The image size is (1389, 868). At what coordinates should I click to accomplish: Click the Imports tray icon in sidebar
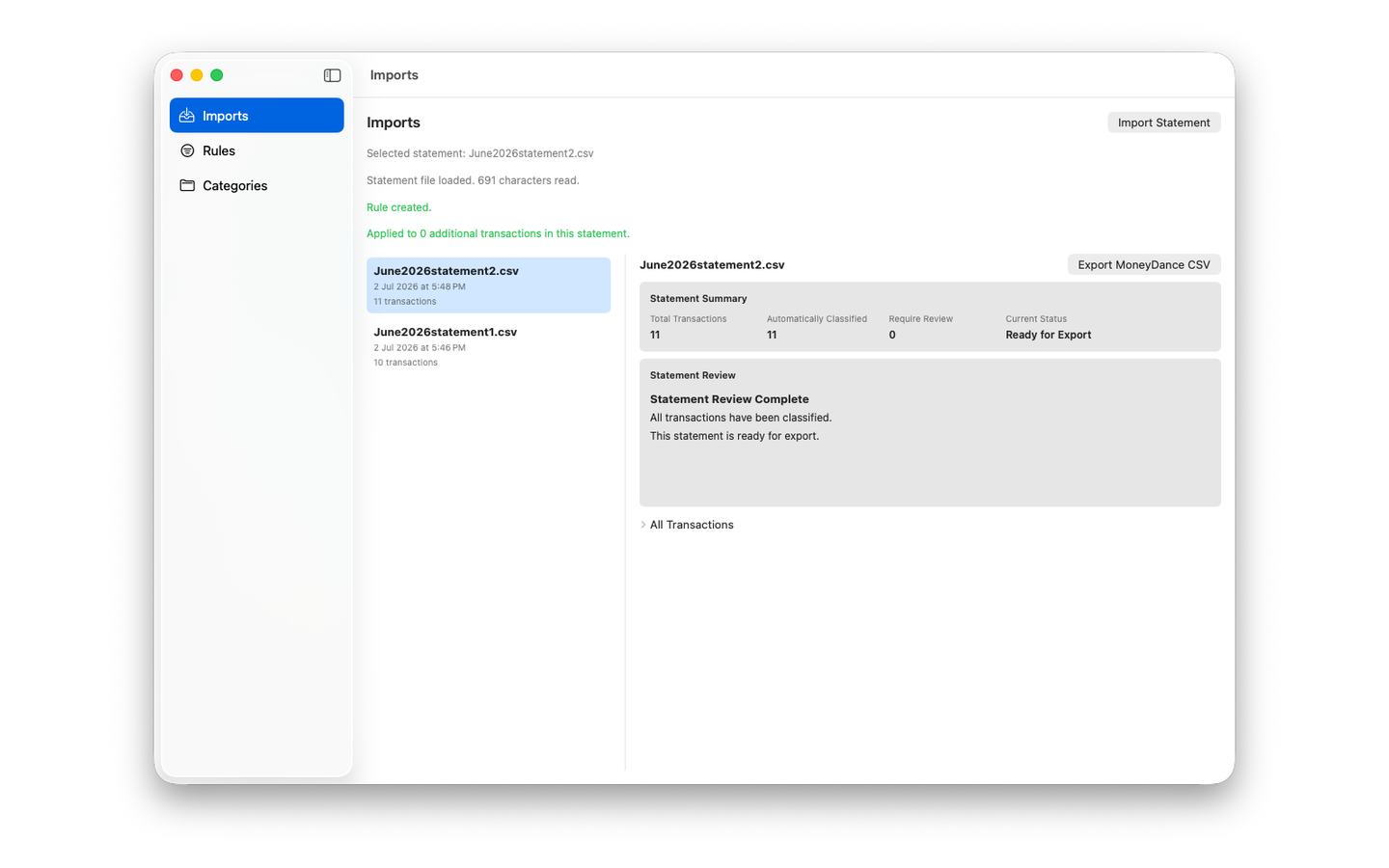187,116
